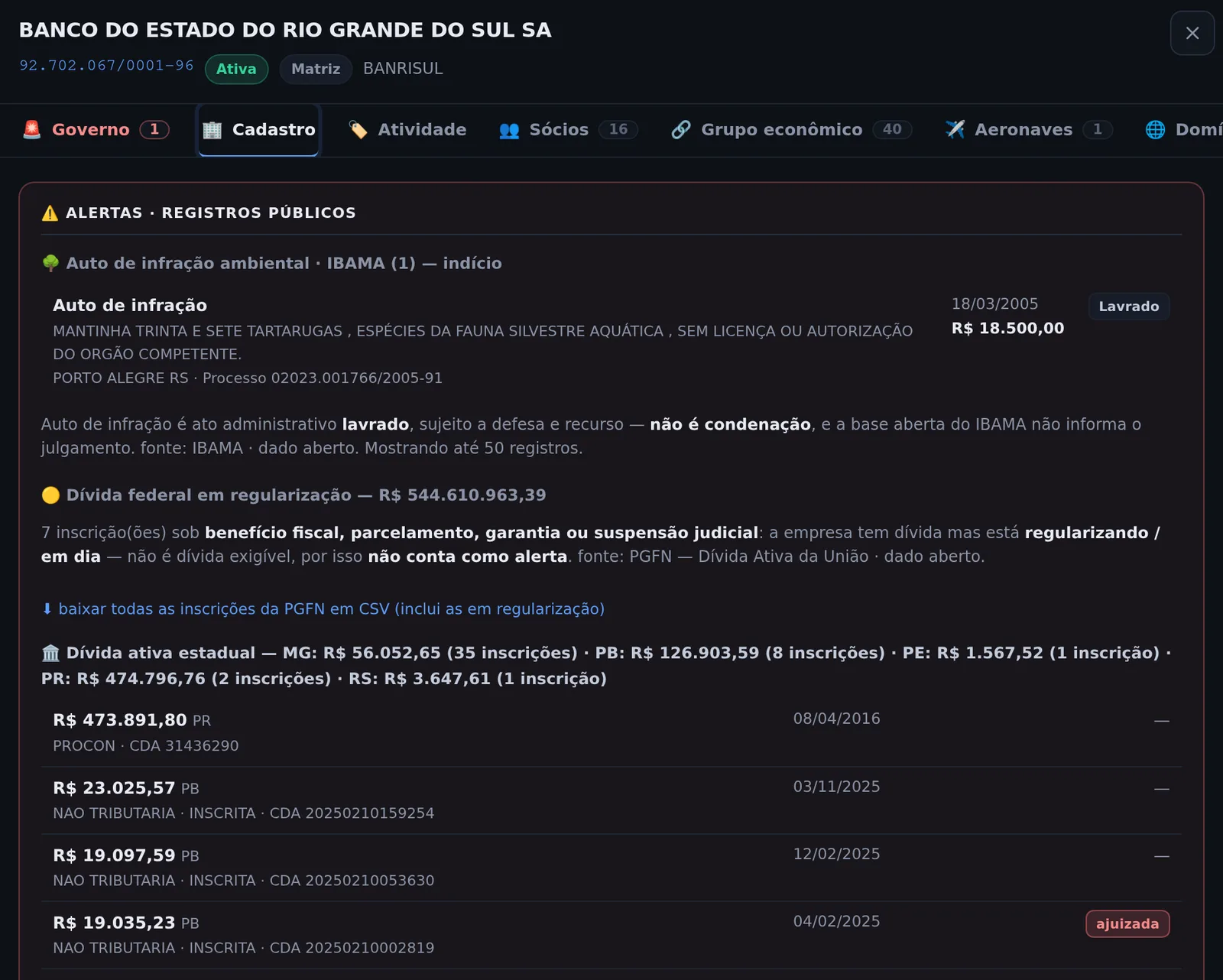Click the airplane icon on Aeronaves tab
The height and width of the screenshot is (980, 1223).
[955, 130]
